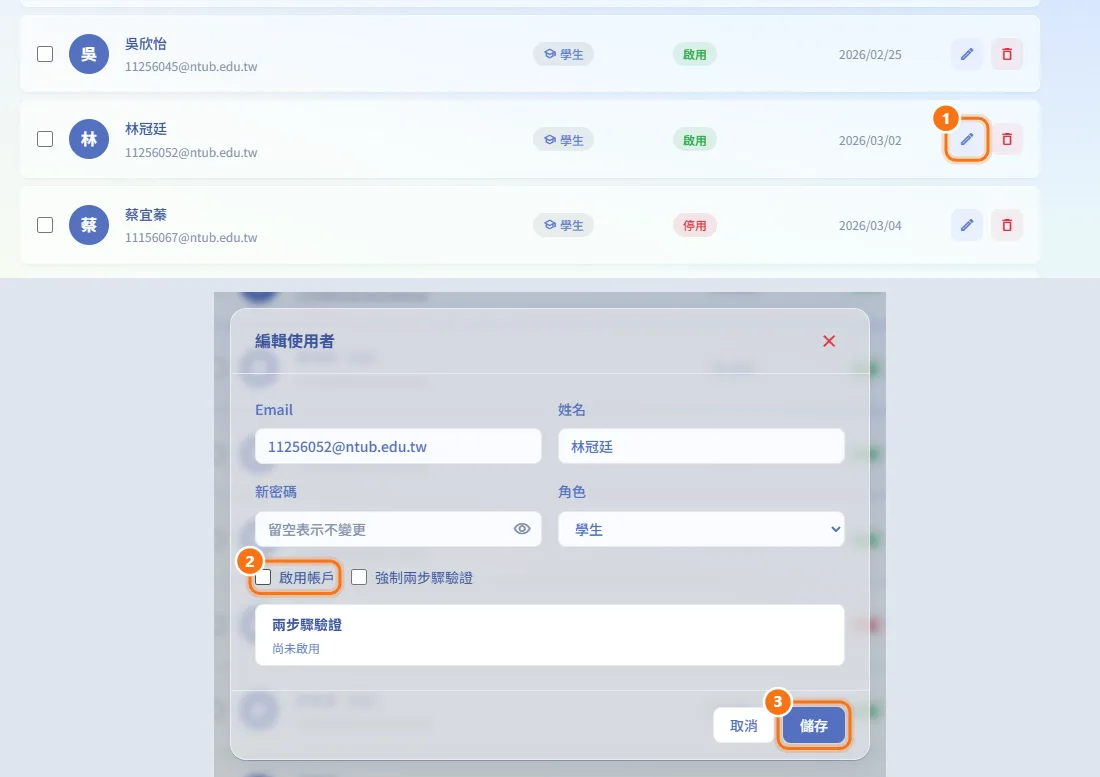Click 編輯使用者 dialog title
The height and width of the screenshot is (777, 1100).
coord(295,341)
